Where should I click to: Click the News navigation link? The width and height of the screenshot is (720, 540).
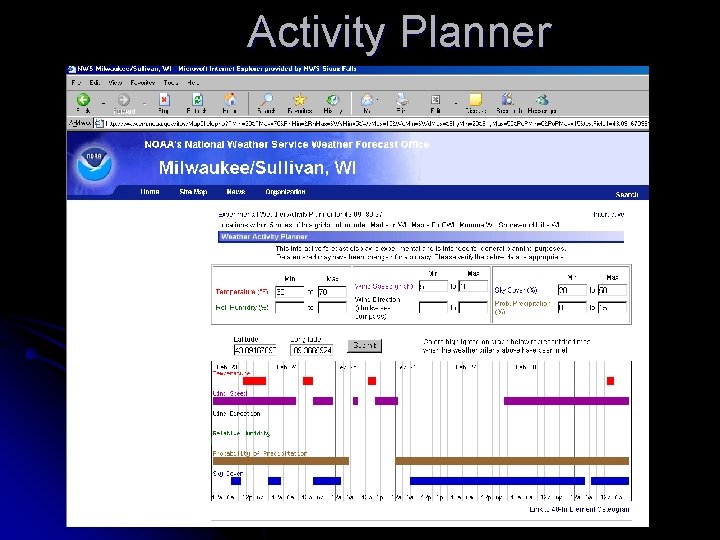pyautogui.click(x=236, y=192)
